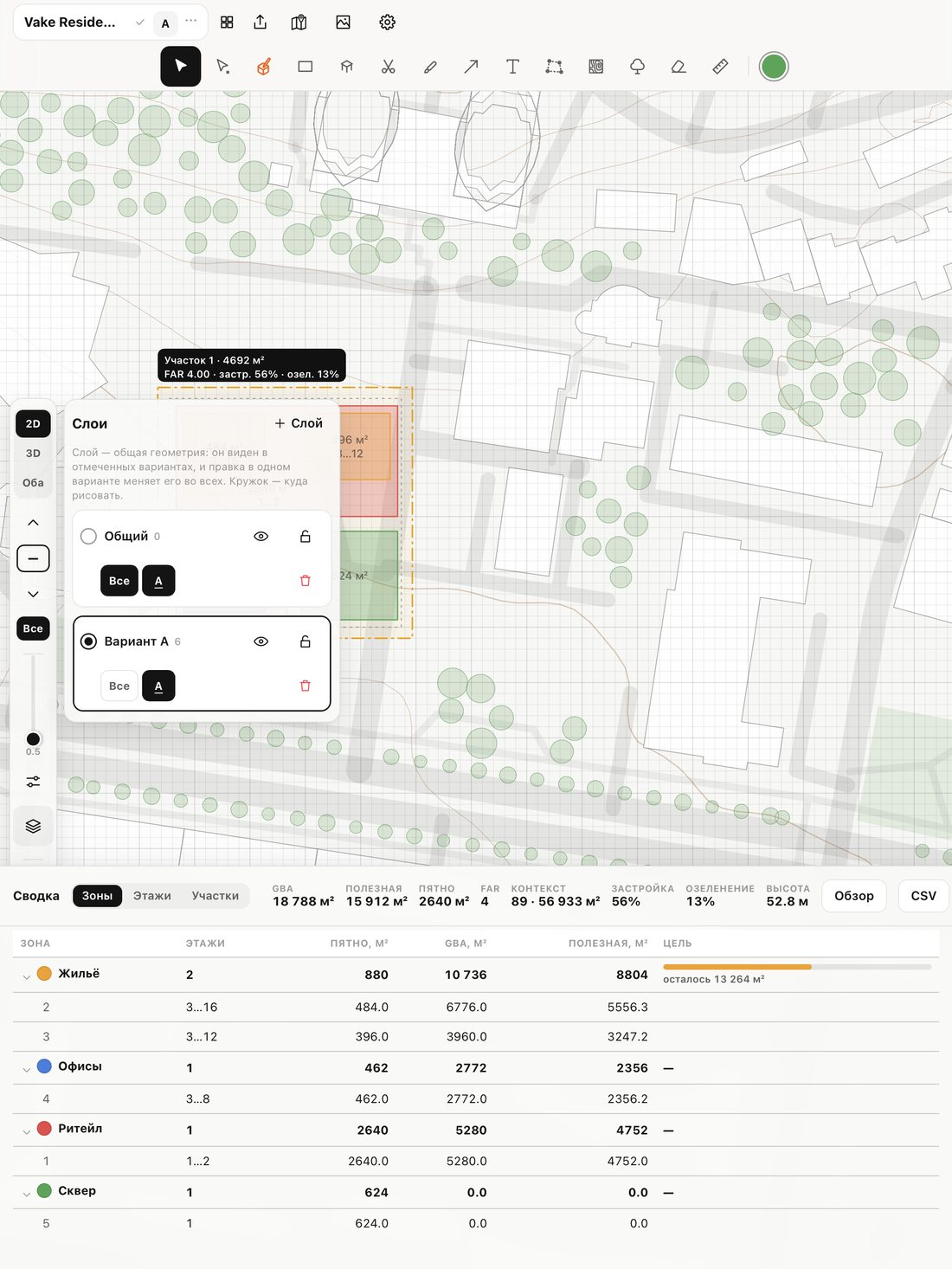Collapse the Ритейл zone row
Screen dimensions: 952x1269
[26, 1131]
